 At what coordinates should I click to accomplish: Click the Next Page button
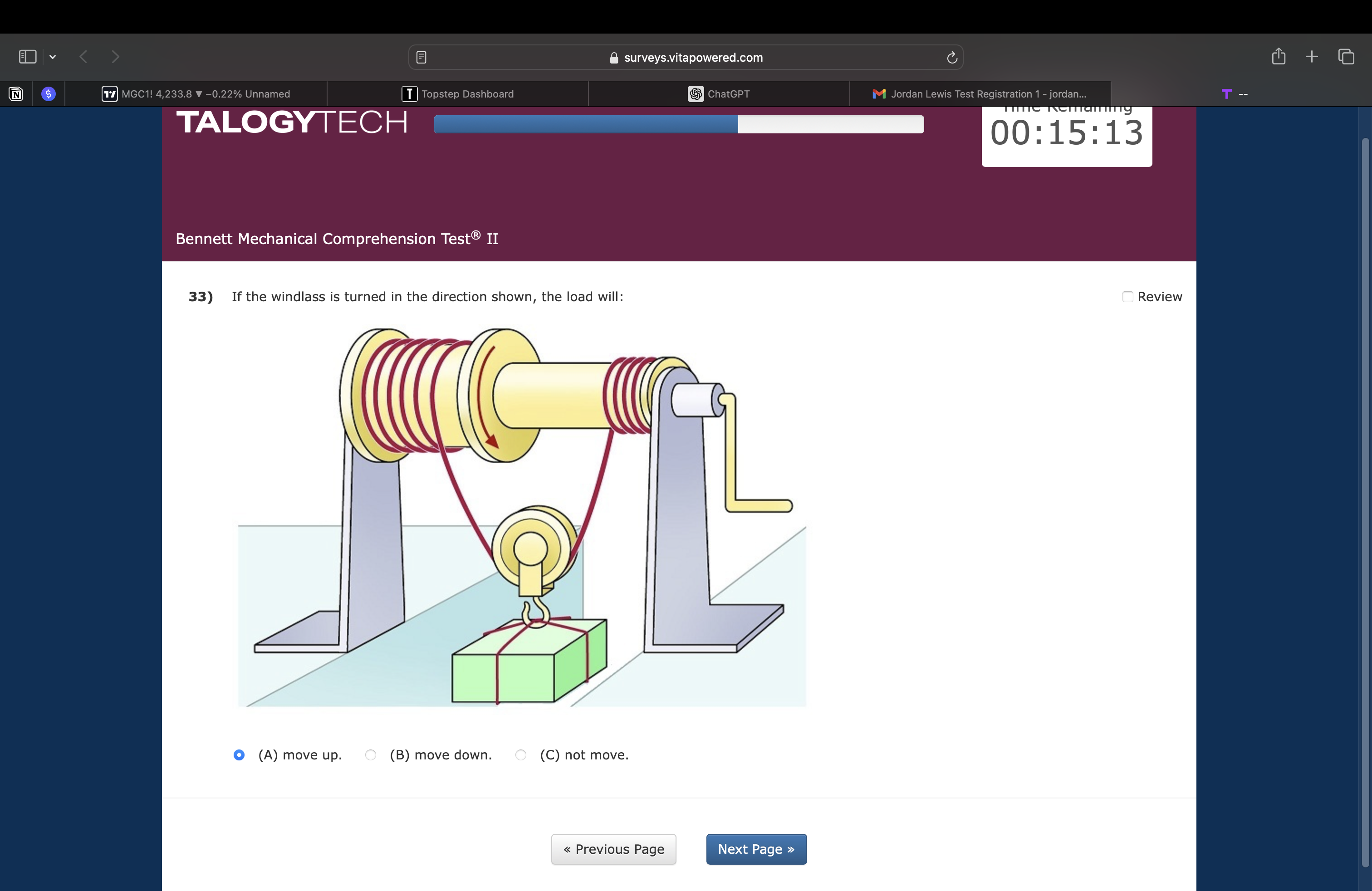(756, 849)
